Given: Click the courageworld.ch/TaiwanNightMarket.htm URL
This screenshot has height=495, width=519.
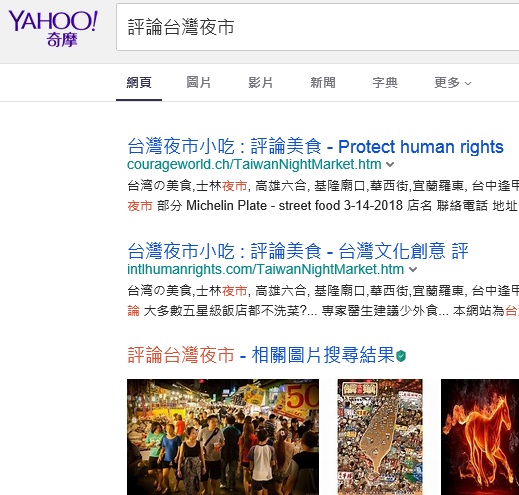Looking at the screenshot, I should [x=254, y=164].
